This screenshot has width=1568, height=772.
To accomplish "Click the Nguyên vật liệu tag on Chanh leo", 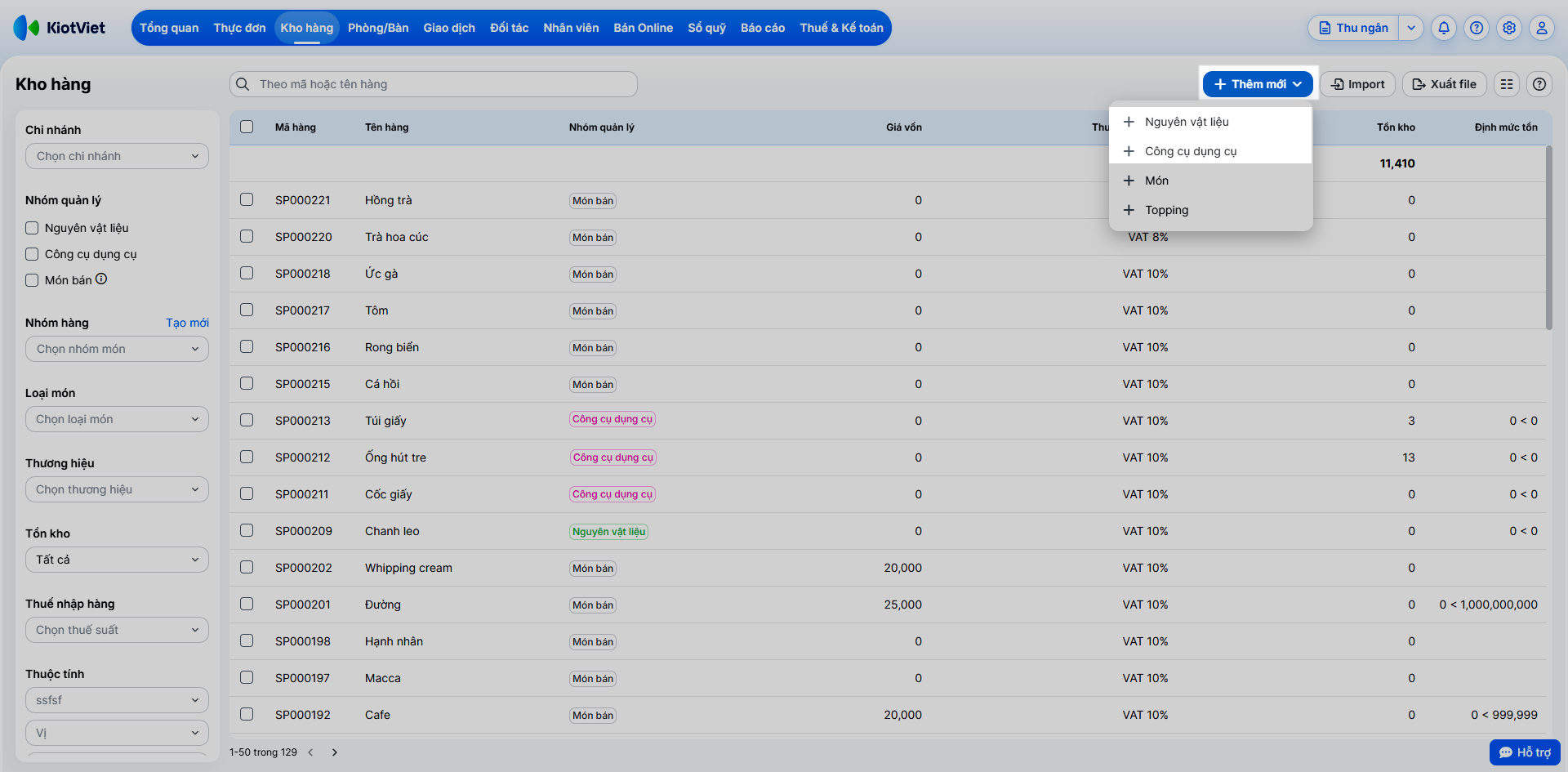I will coord(608,531).
